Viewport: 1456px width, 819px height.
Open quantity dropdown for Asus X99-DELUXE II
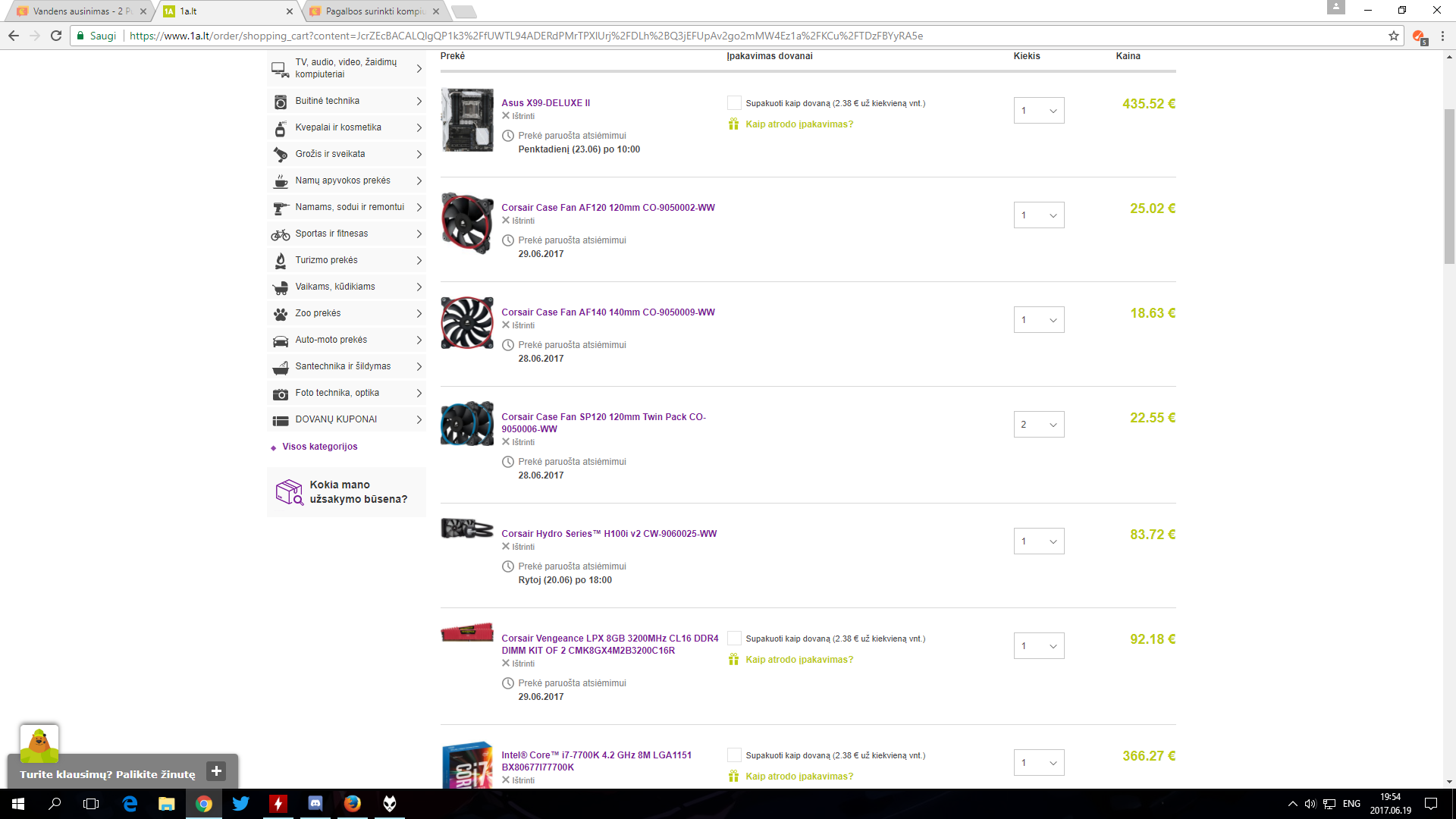click(x=1039, y=111)
